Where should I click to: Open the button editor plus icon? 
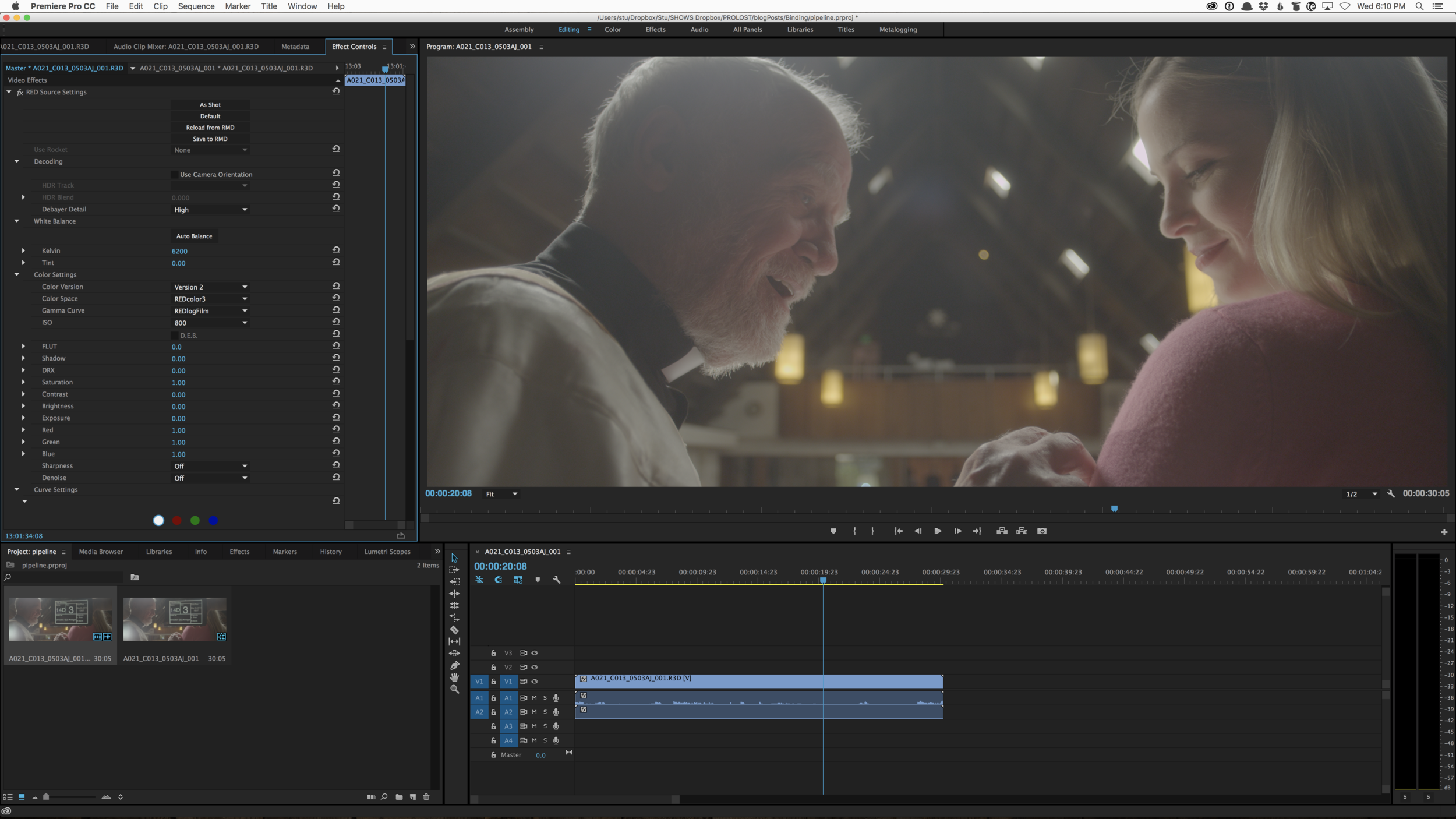[1444, 532]
